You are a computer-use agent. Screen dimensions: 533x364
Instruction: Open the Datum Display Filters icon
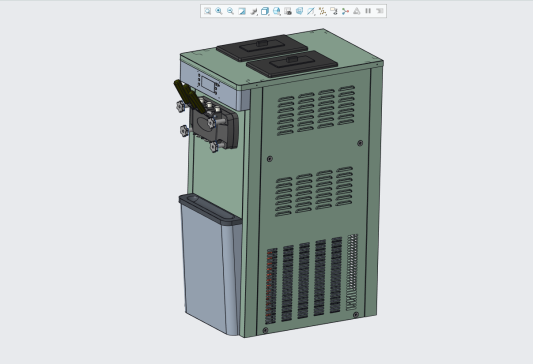click(311, 11)
